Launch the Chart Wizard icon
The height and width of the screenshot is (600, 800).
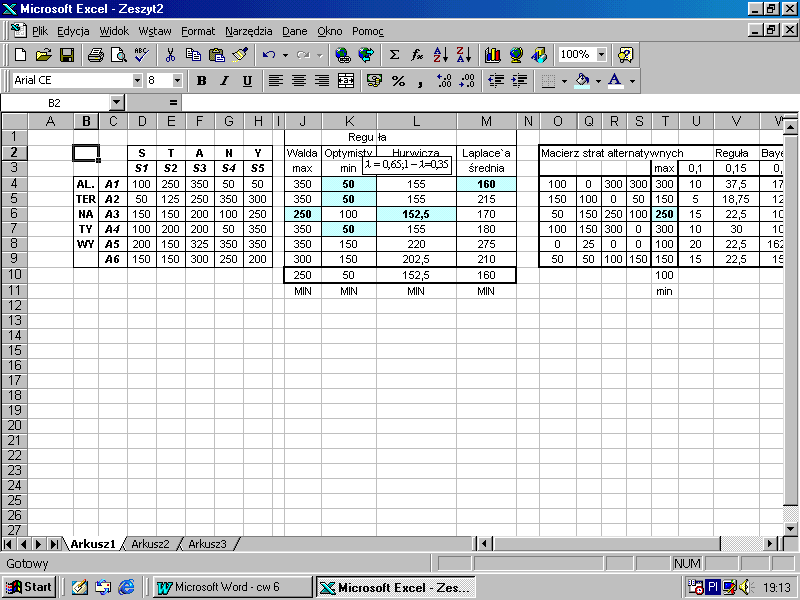coord(492,55)
